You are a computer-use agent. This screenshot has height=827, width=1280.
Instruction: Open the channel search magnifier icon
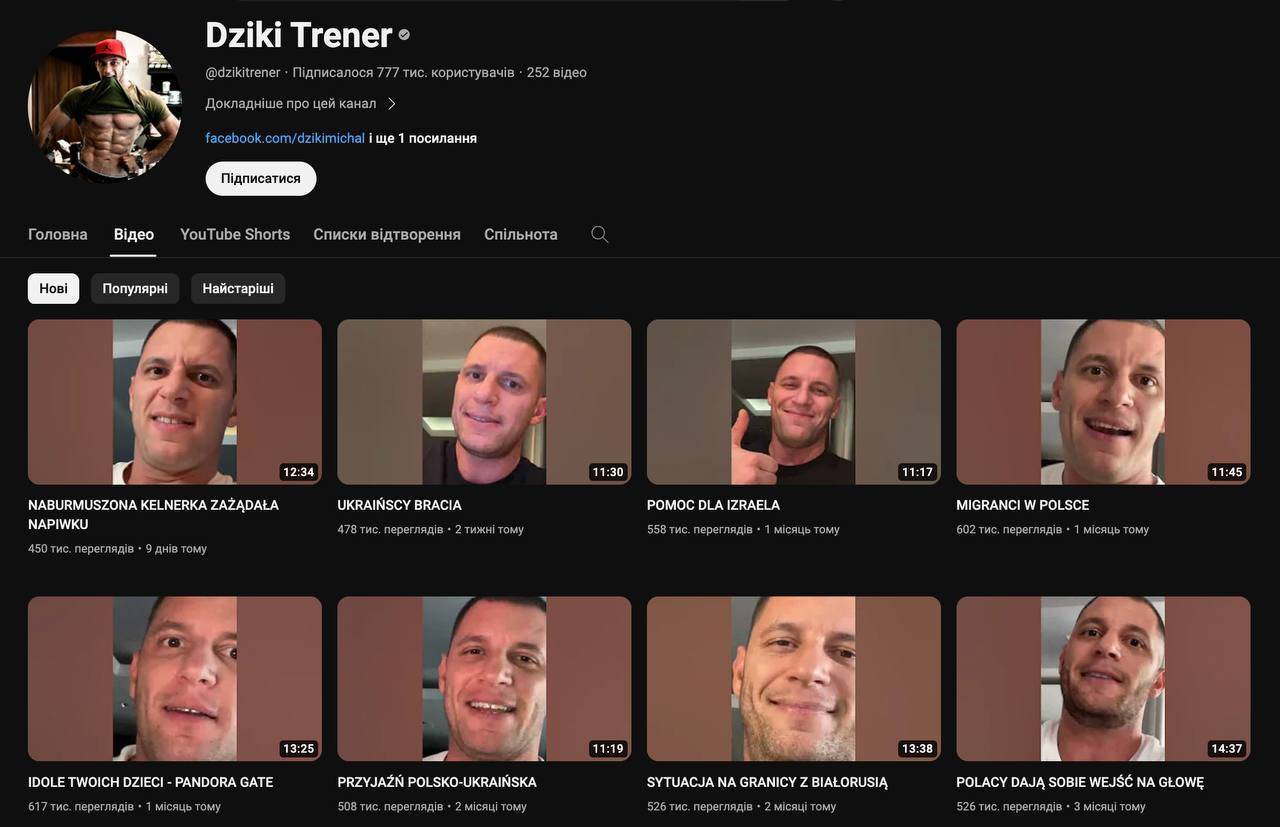coord(600,234)
